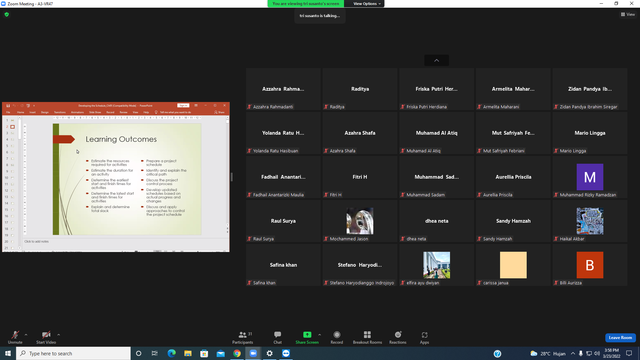
Task: Open the Home tab in shared PowerPoint
Action: tap(20, 112)
